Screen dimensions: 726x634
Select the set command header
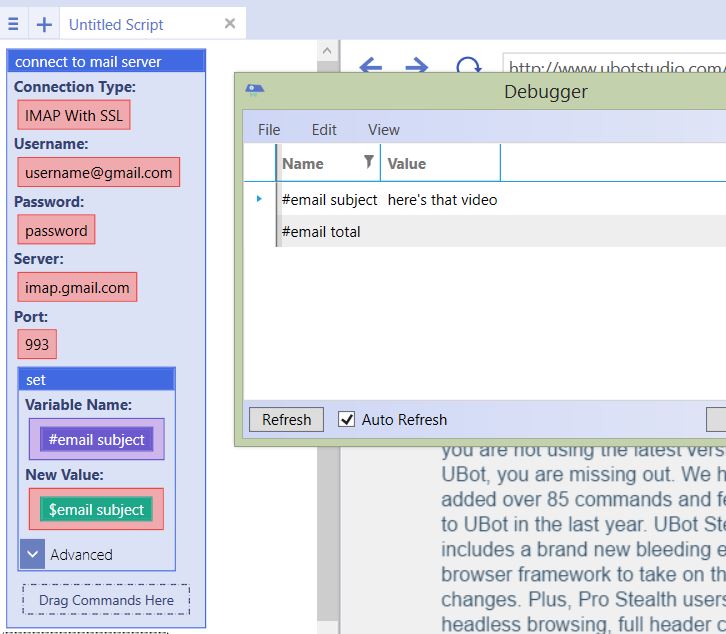(x=97, y=379)
